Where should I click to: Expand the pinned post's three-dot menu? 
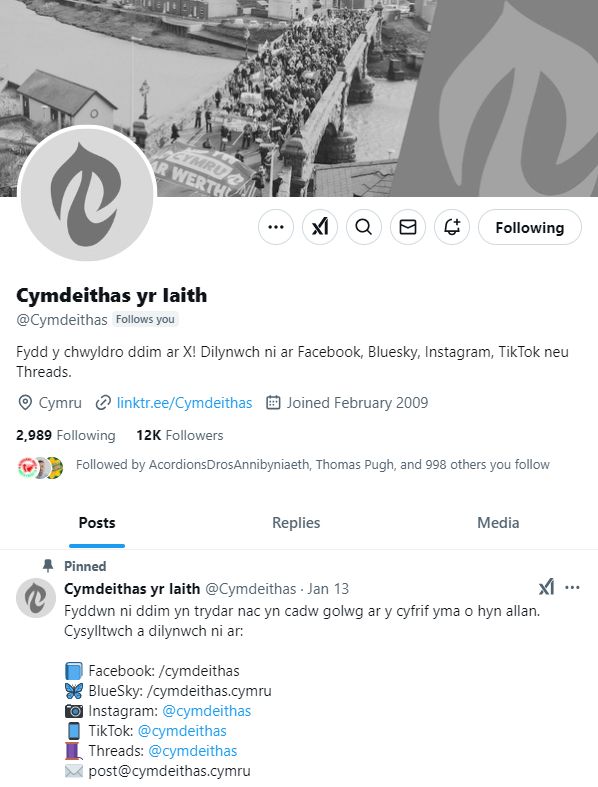pyautogui.click(x=572, y=587)
